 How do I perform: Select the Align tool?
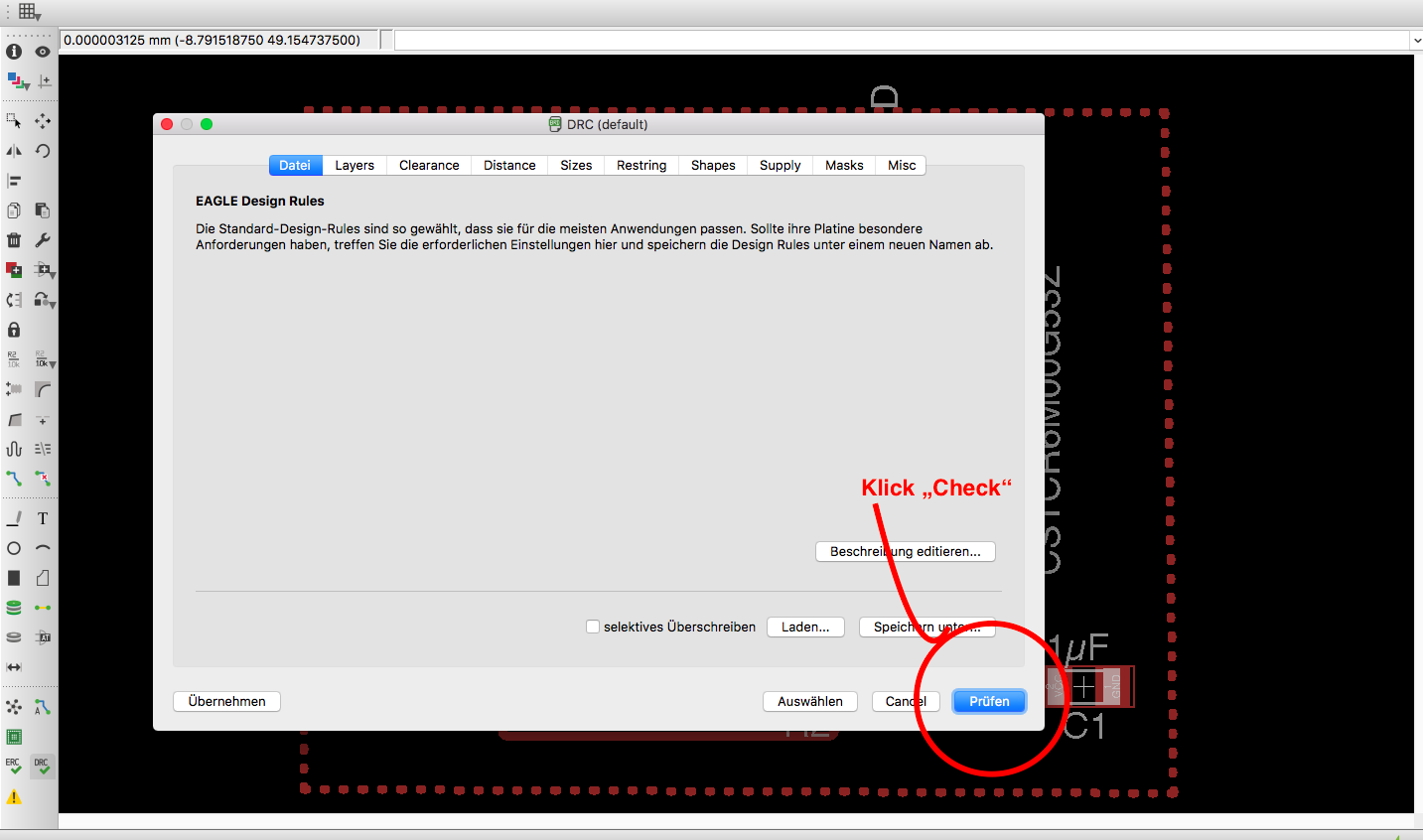[14, 181]
